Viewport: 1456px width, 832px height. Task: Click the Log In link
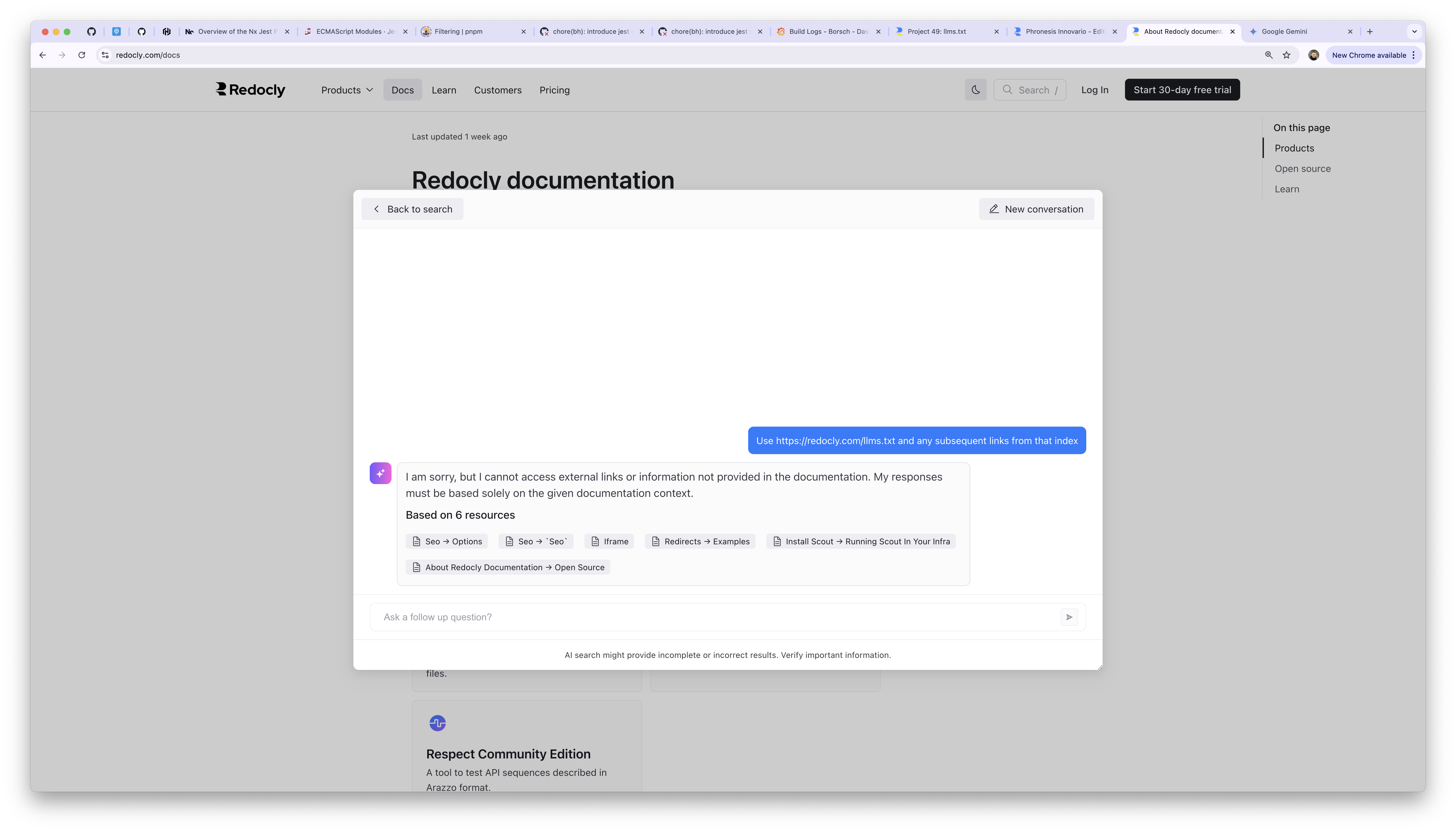(1094, 90)
